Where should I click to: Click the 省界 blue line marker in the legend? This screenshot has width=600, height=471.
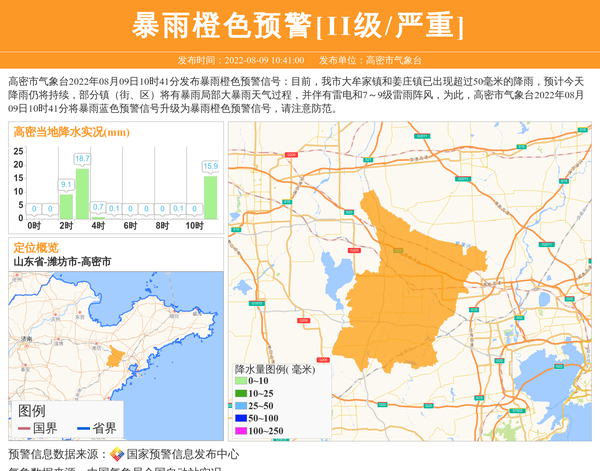click(x=83, y=429)
